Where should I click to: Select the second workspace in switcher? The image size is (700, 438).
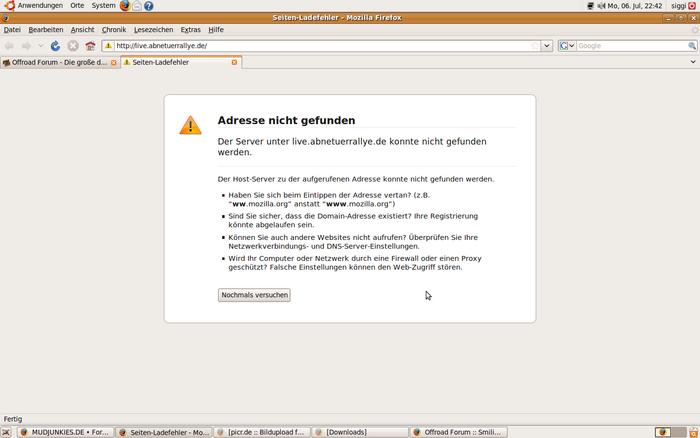679,432
